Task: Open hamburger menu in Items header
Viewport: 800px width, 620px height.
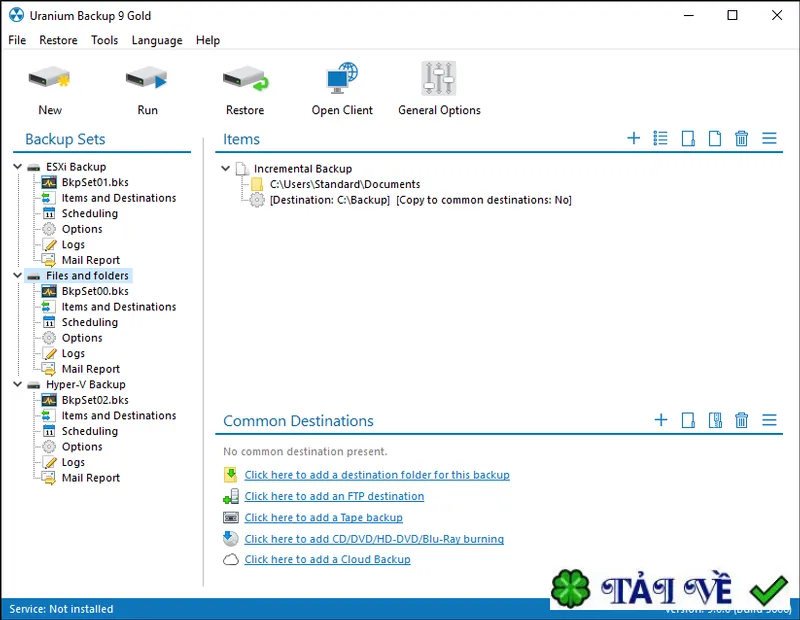Action: pyautogui.click(x=769, y=138)
